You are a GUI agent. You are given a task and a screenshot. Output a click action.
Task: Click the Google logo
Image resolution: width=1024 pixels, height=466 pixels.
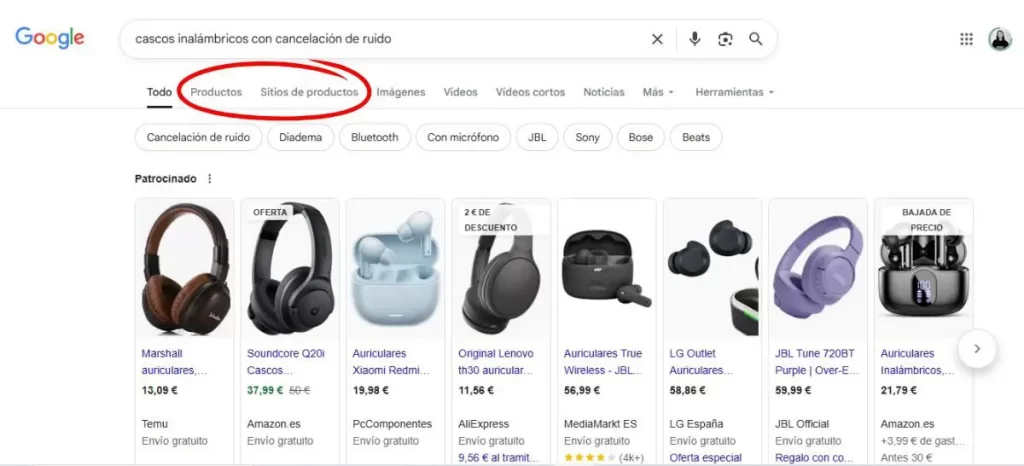49,38
